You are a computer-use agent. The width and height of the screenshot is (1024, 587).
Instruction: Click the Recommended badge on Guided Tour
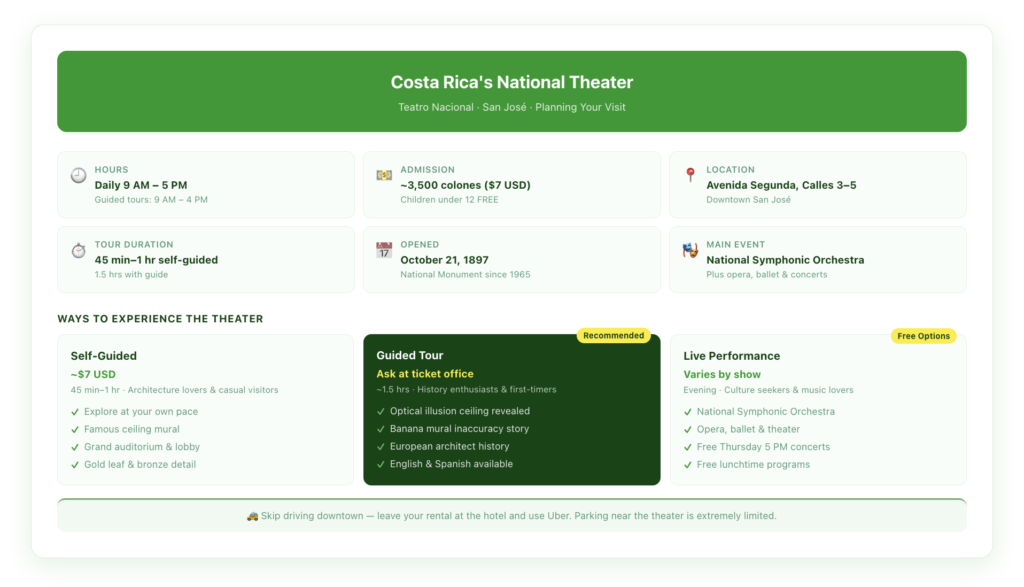[x=613, y=336]
